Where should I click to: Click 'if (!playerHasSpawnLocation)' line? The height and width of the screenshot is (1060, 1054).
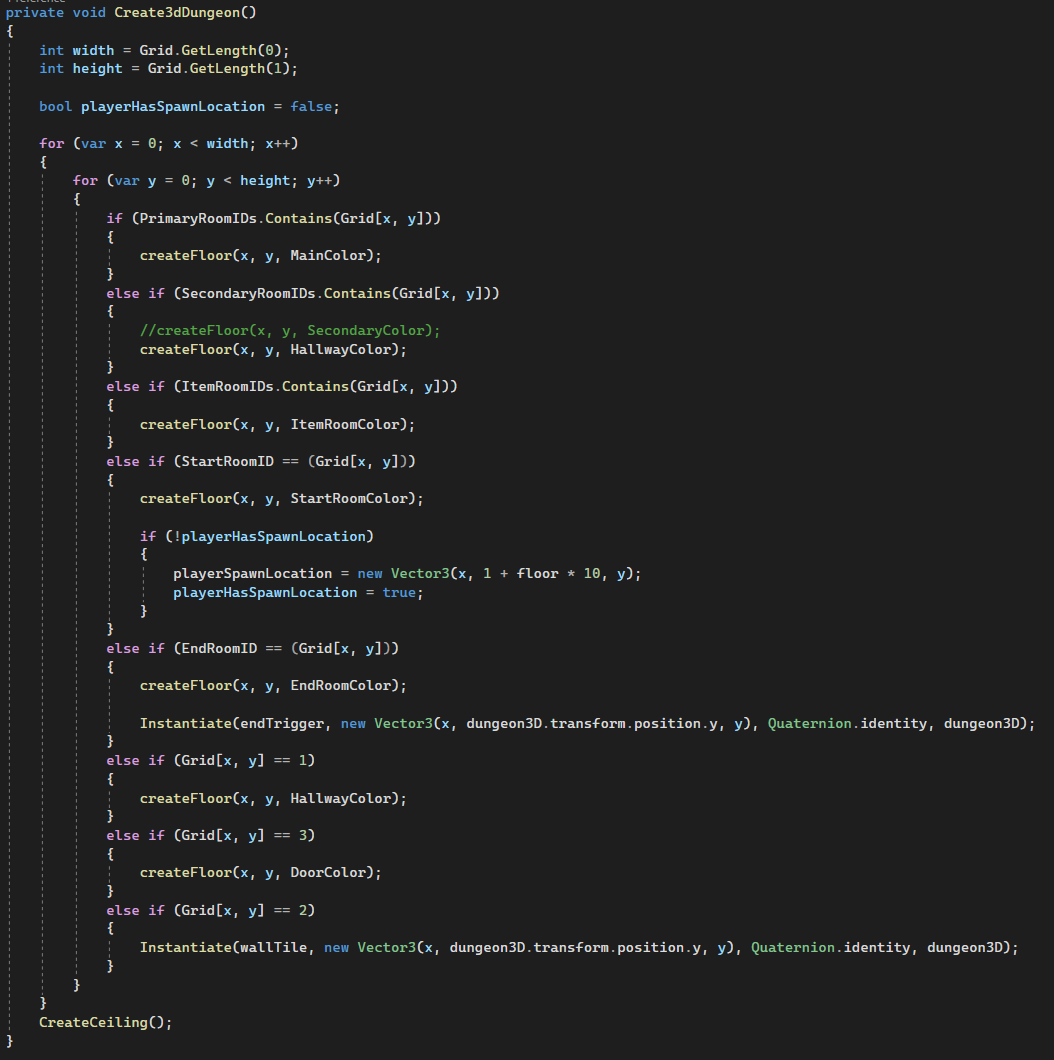pyautogui.click(x=257, y=537)
